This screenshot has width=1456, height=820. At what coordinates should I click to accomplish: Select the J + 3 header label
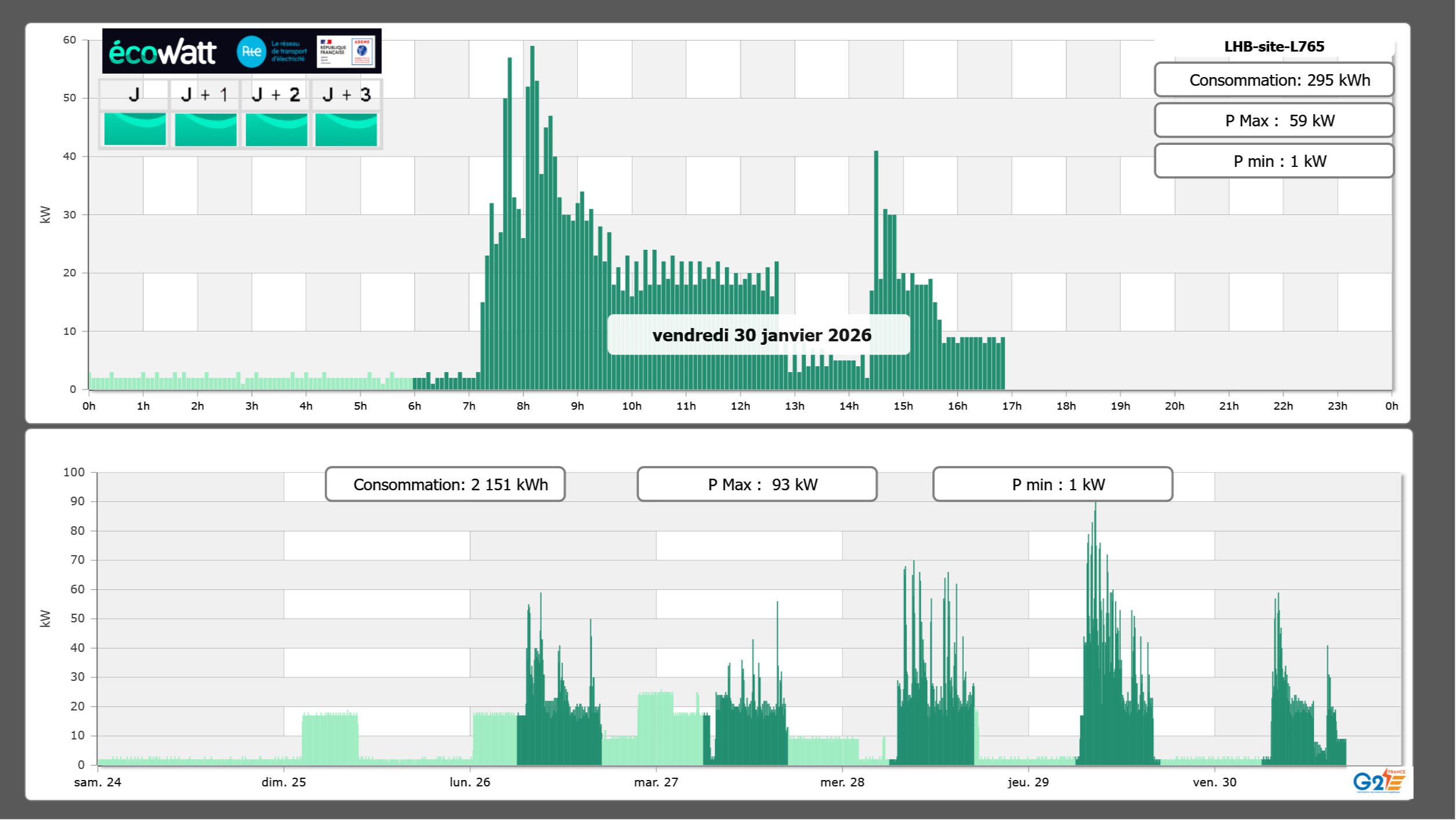[346, 94]
